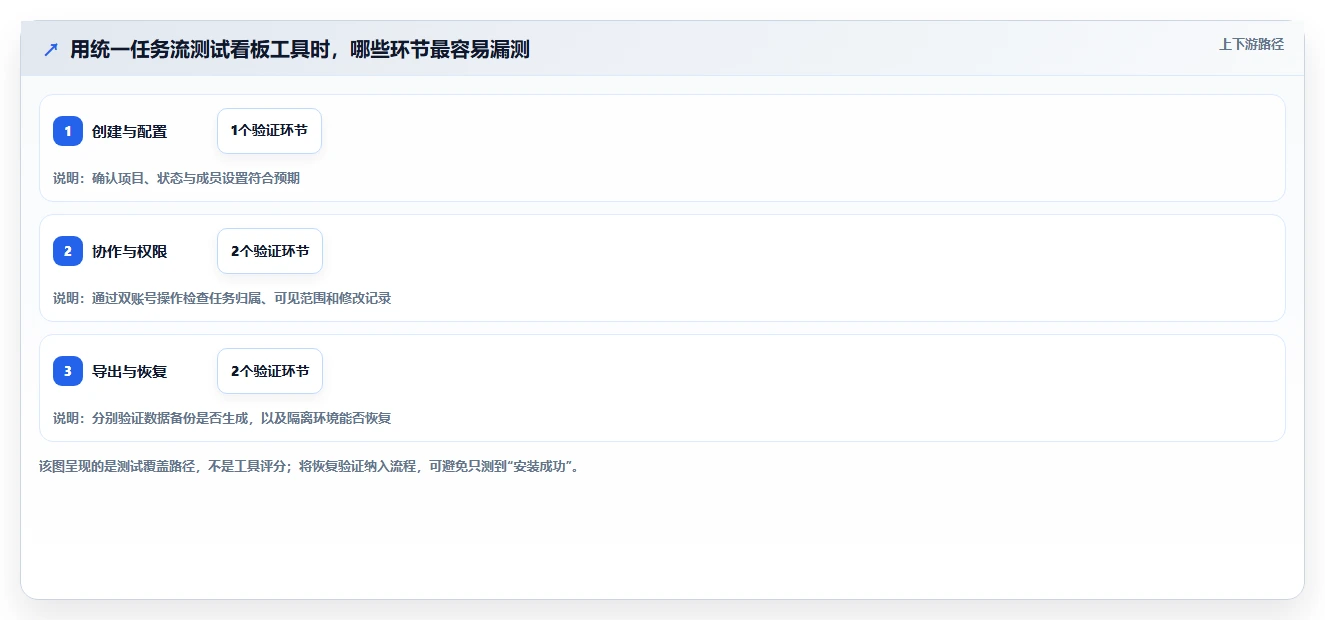Click the 上下游路径 label
This screenshot has width=1325, height=620.
click(x=1251, y=44)
